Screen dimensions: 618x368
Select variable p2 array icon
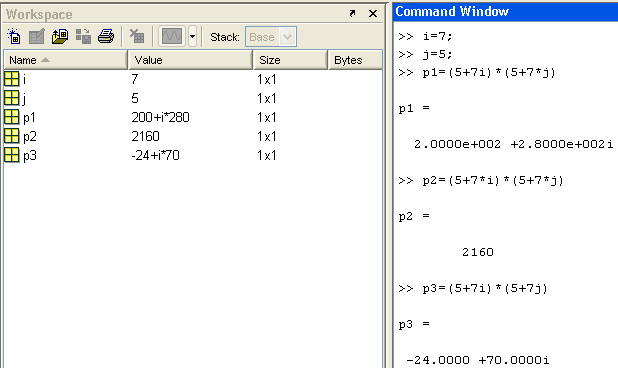pos(11,136)
